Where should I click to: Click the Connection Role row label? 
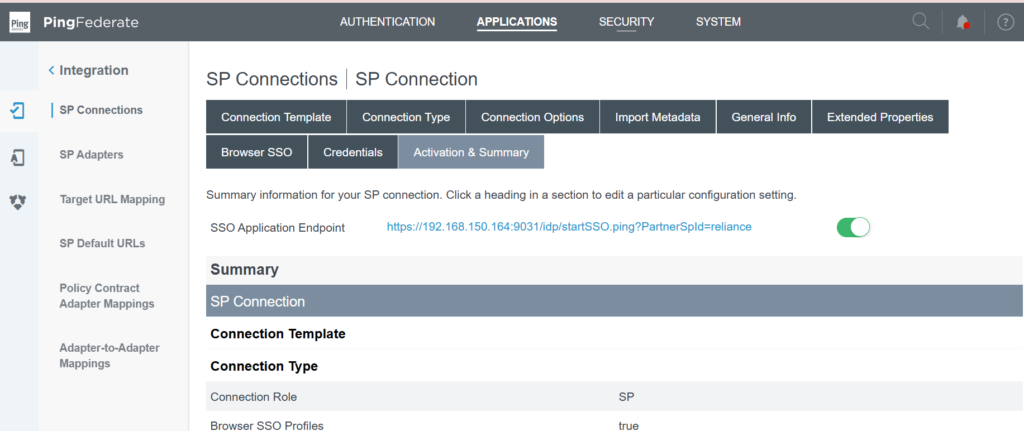click(x=253, y=396)
